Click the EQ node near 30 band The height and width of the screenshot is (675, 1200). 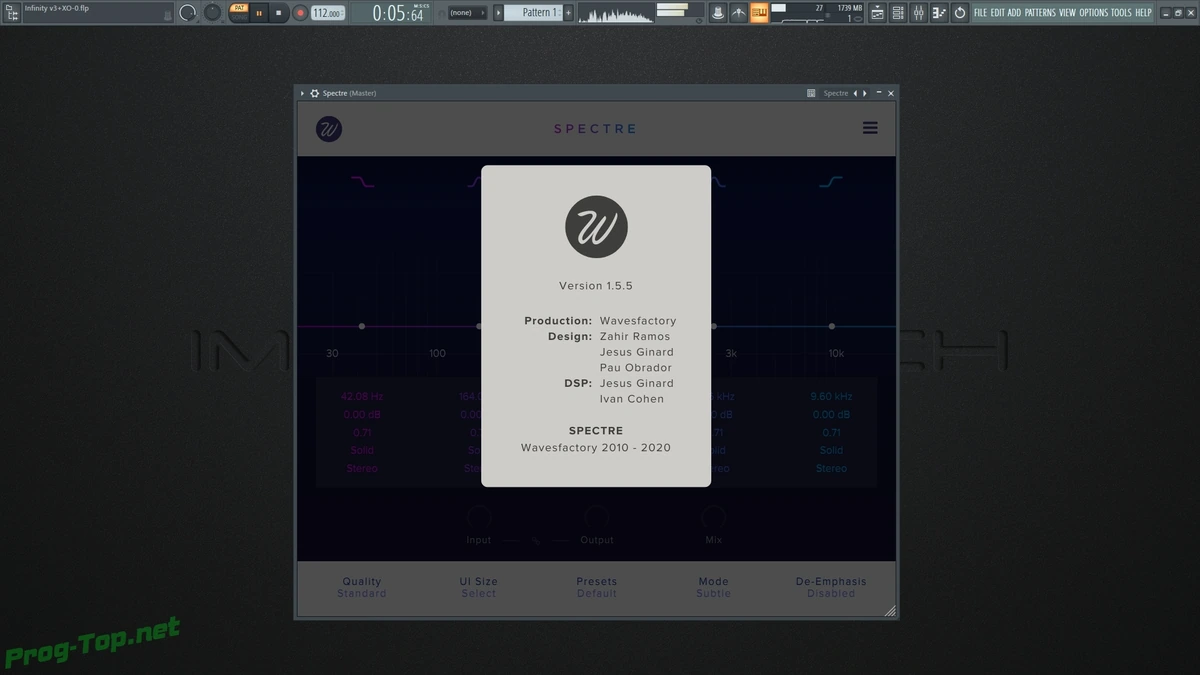click(362, 326)
